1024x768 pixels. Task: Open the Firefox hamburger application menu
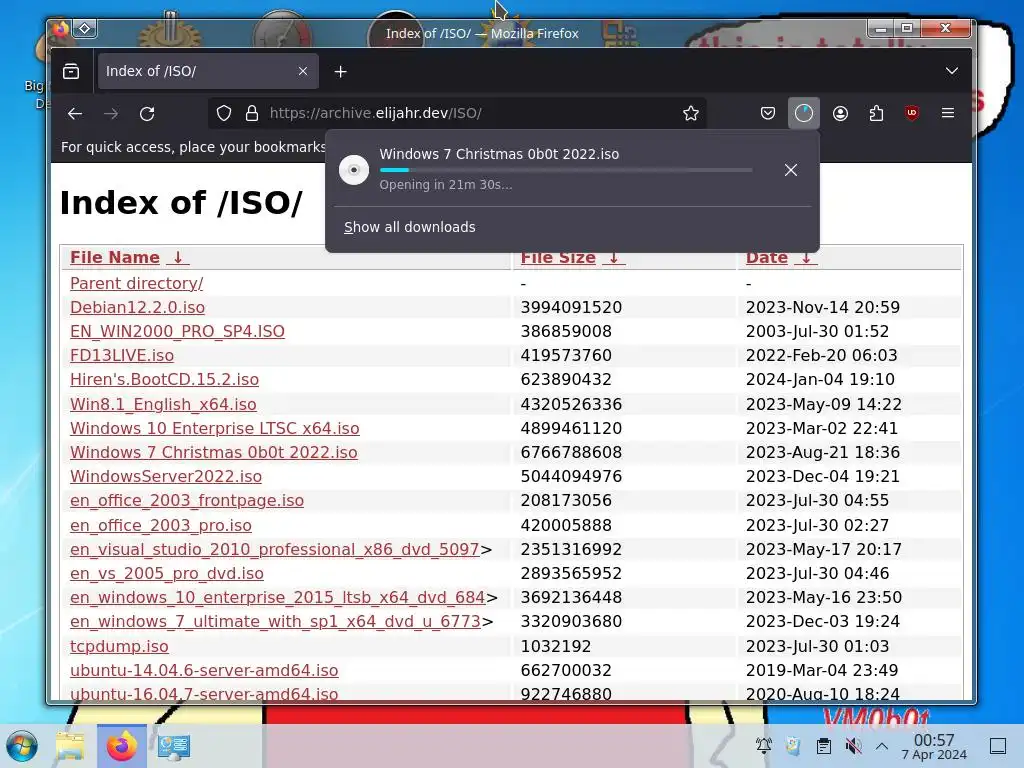point(948,114)
